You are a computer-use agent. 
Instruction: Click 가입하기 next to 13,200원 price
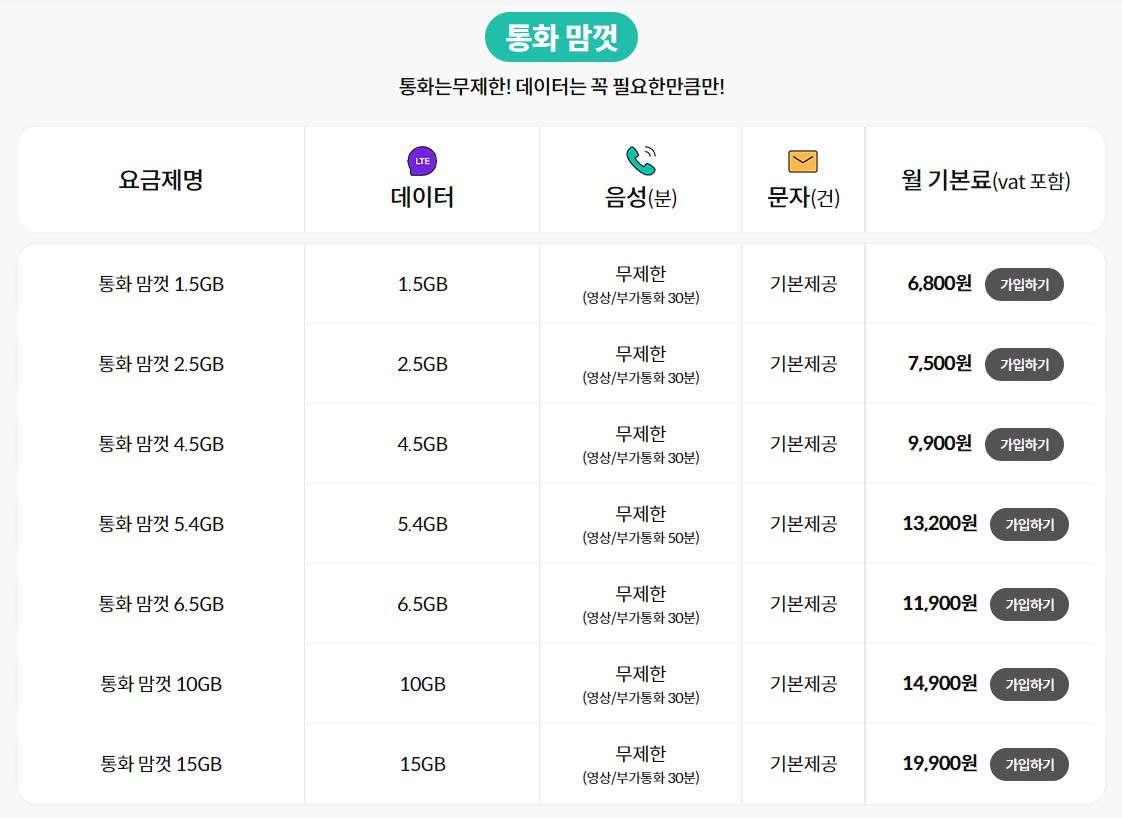(x=1030, y=524)
